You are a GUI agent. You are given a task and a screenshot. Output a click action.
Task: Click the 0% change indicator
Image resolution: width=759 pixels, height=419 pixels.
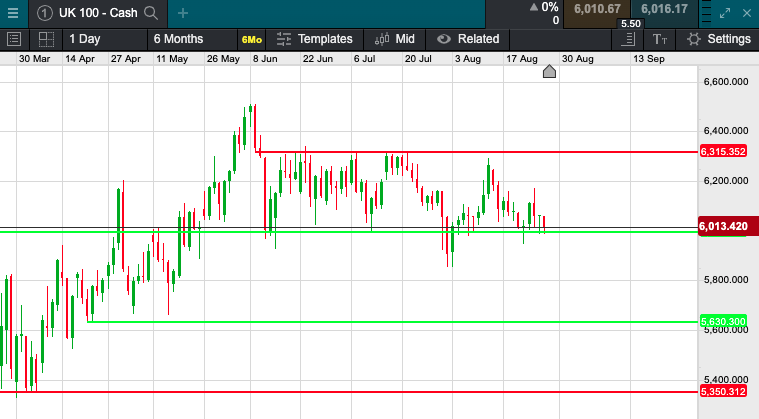pos(545,7)
